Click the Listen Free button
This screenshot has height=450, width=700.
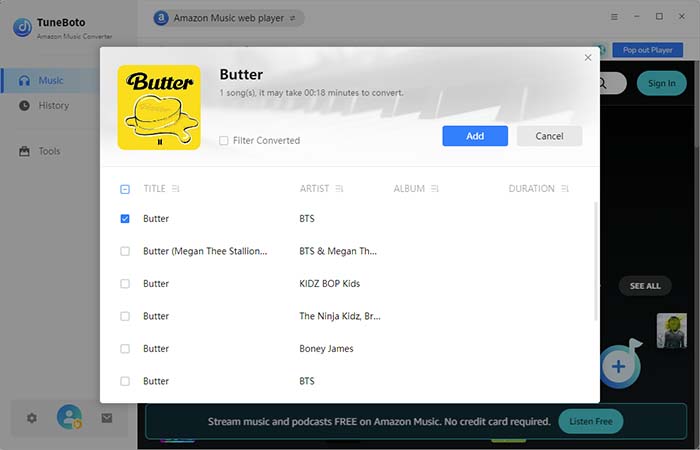(591, 421)
